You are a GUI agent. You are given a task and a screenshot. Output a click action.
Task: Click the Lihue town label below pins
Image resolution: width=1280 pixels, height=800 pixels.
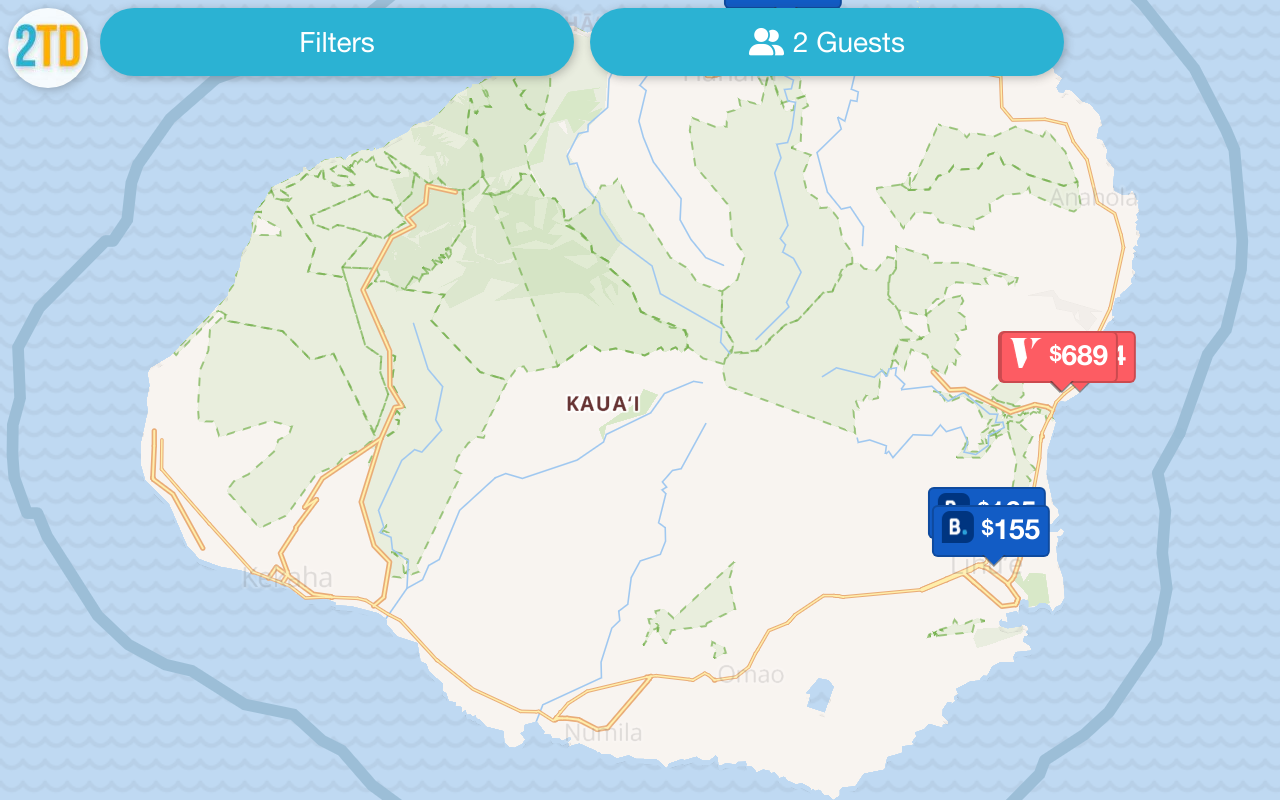[987, 567]
